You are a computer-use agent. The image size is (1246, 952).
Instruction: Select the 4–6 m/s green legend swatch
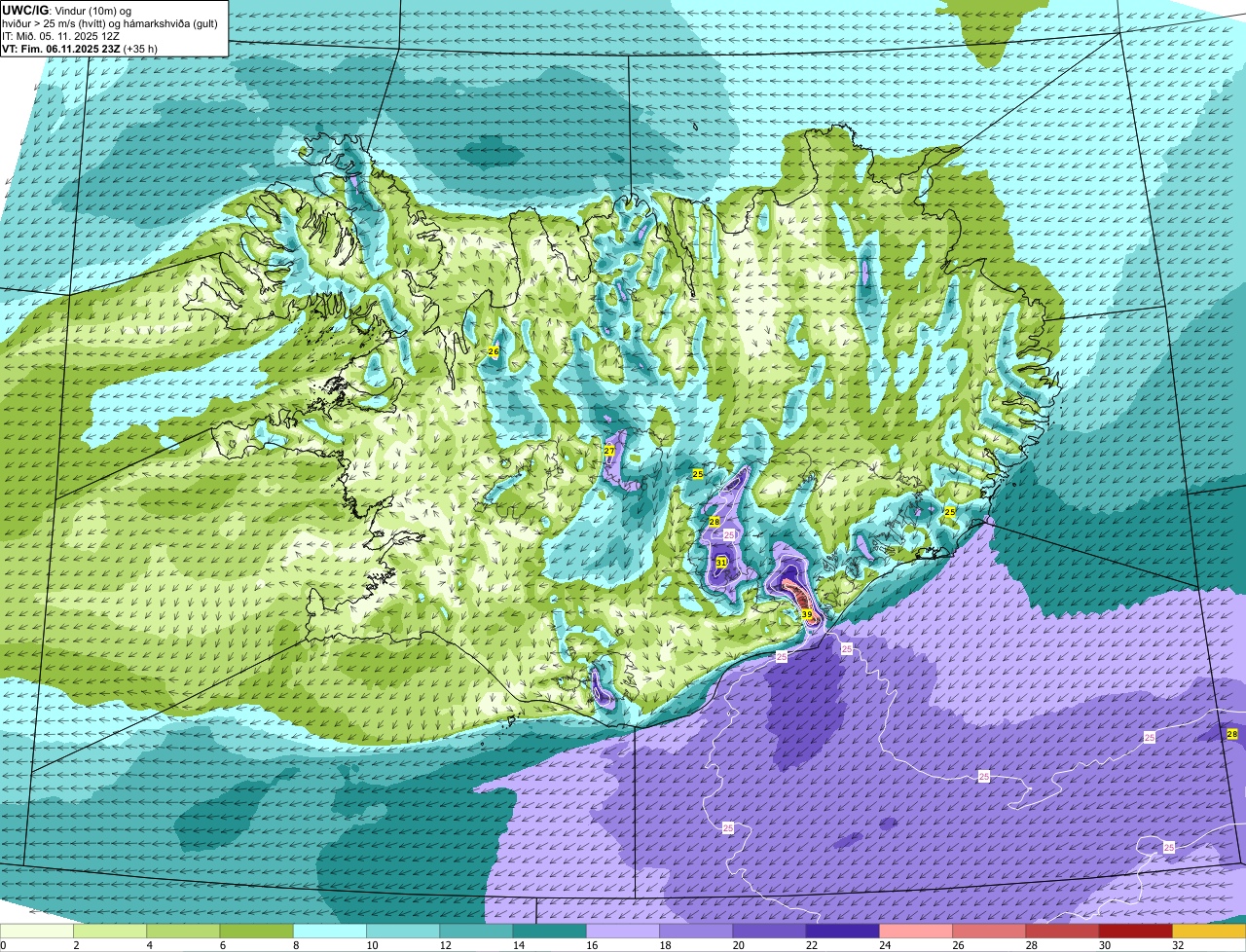tap(183, 932)
